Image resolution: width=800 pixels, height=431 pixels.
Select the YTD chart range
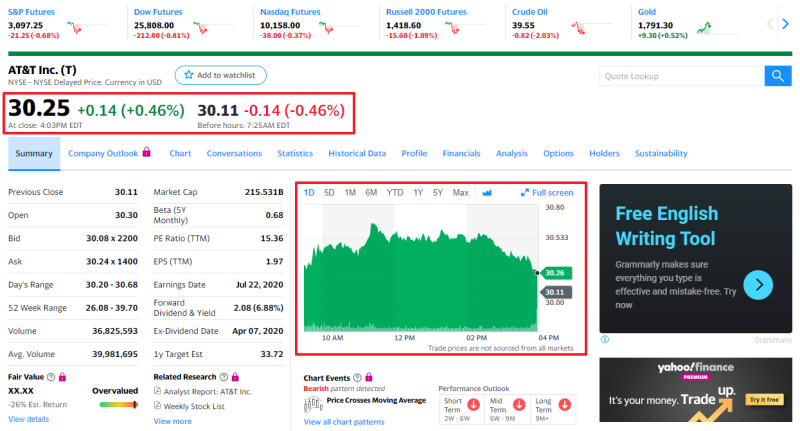pyautogui.click(x=394, y=193)
